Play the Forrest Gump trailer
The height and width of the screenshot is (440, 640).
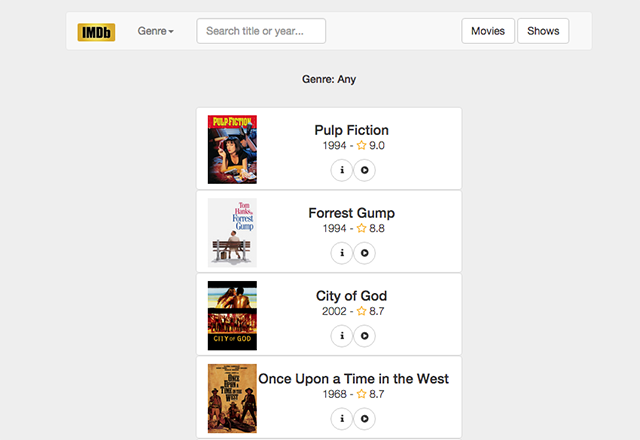[364, 253]
